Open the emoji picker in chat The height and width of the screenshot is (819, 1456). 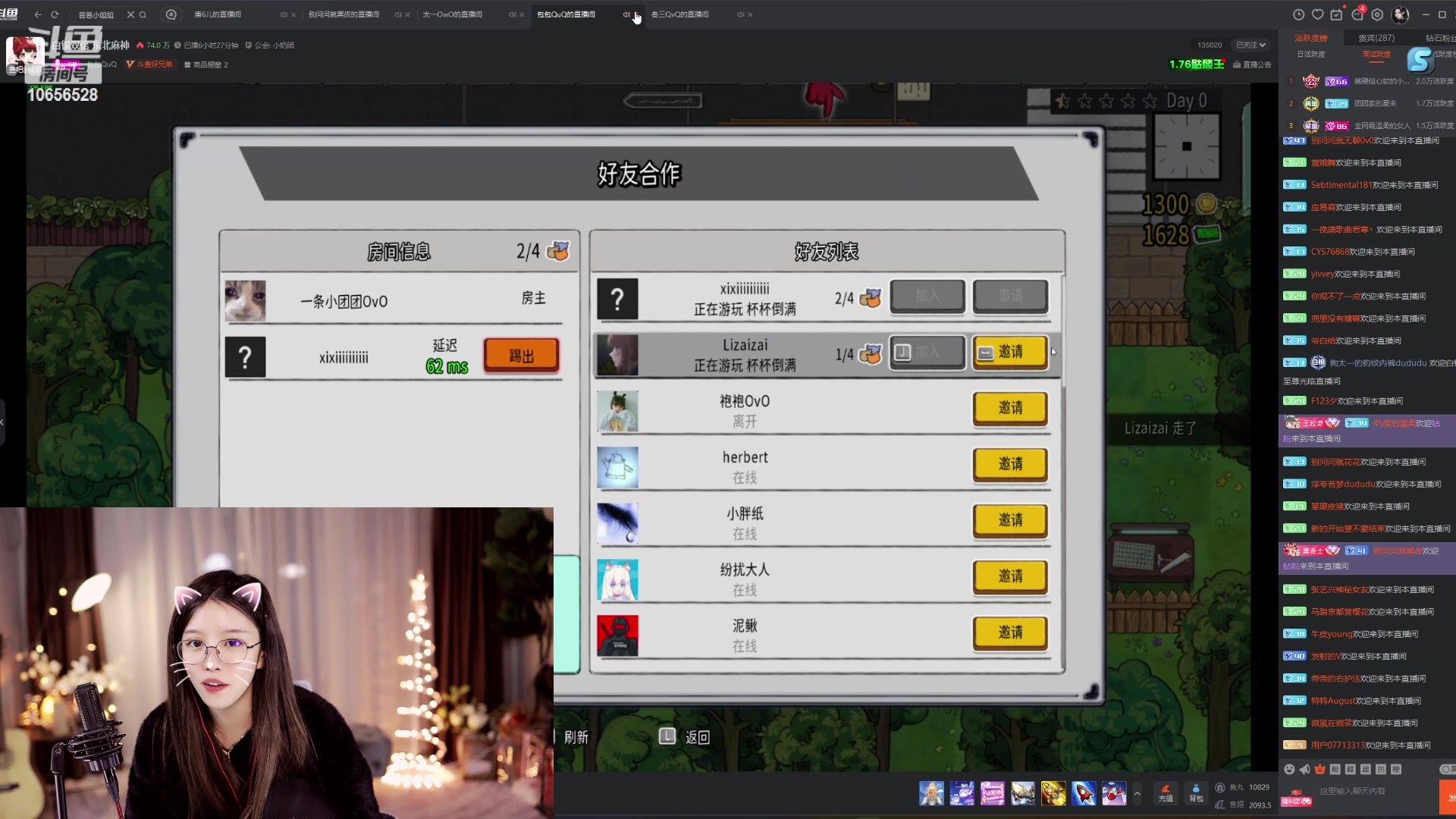[1289, 769]
